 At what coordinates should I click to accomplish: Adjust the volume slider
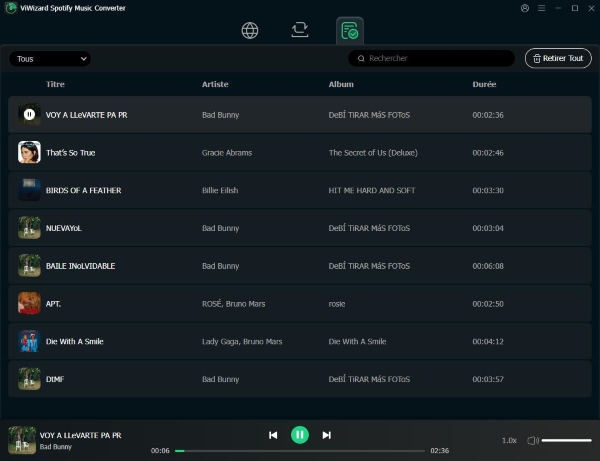[566, 440]
